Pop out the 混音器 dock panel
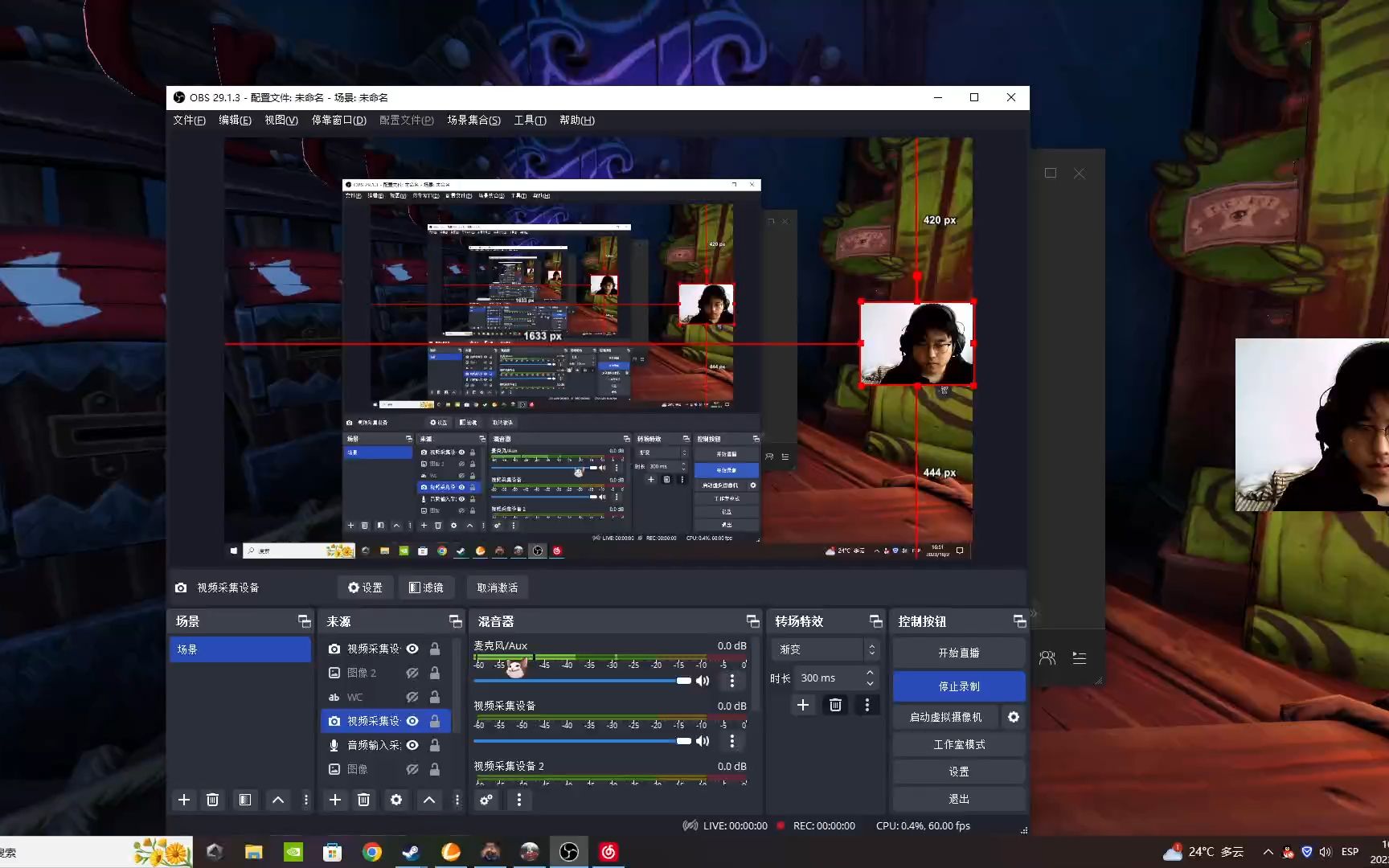Screen dimensions: 1389x868 pos(752,621)
